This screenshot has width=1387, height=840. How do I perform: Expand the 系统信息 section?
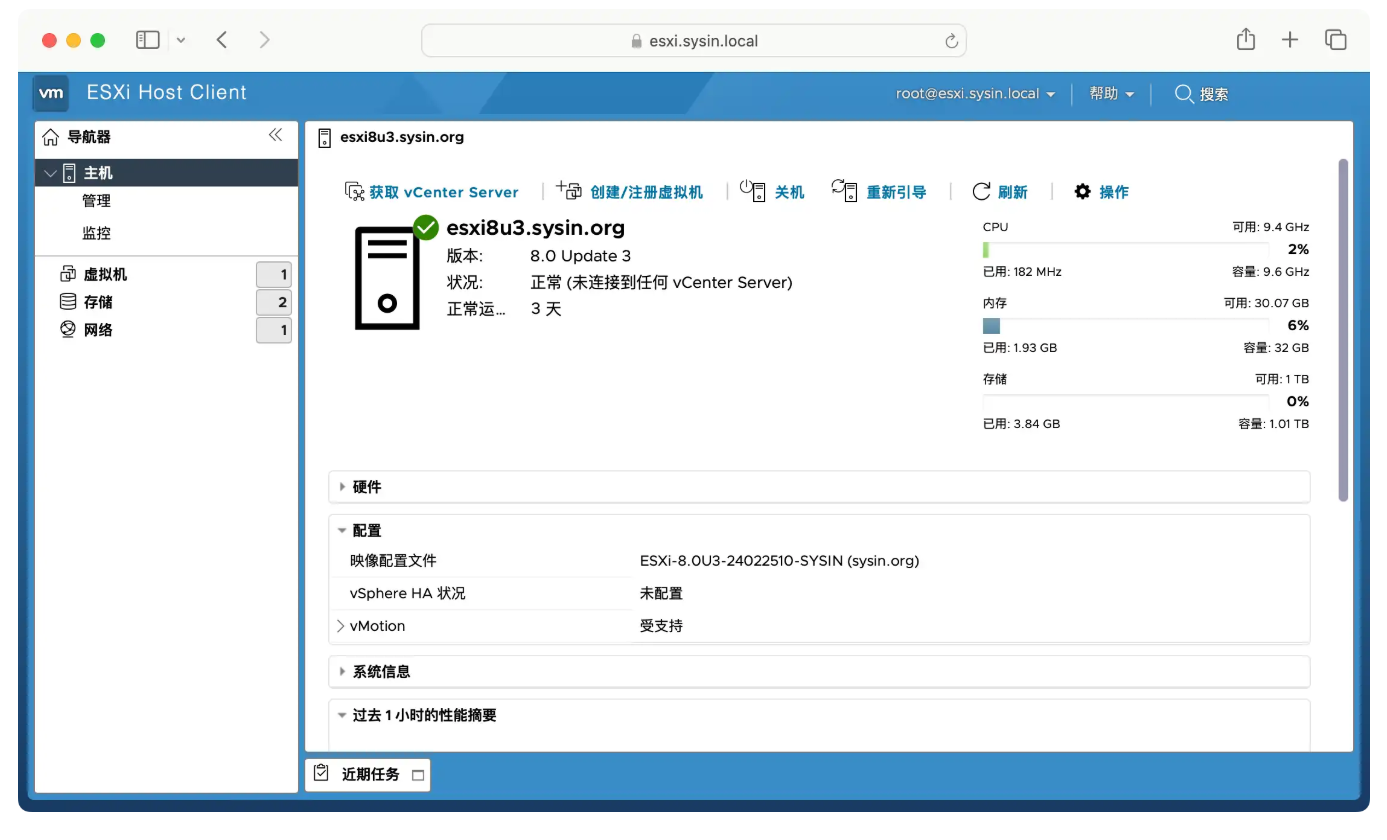coord(342,671)
